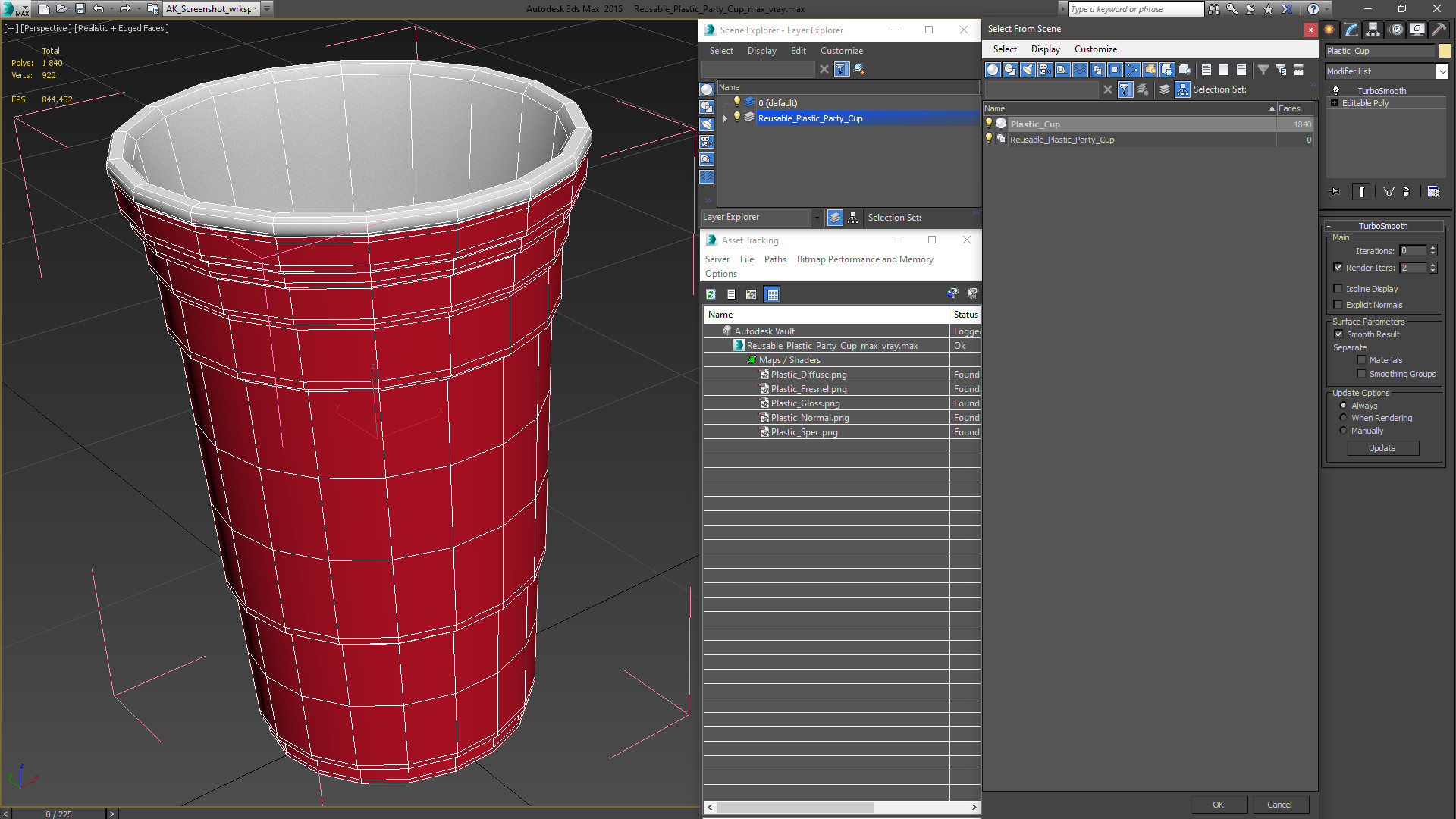Toggle Display Space Warps filter in Select From Scene
The image size is (1456, 819).
coord(1080,70)
